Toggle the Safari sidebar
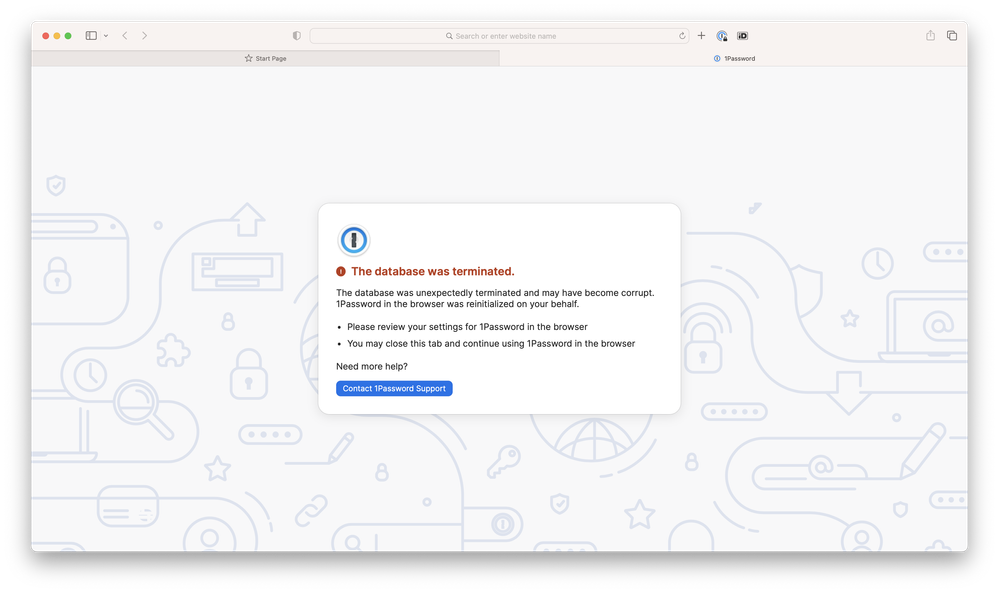This screenshot has height=593, width=999. (x=91, y=36)
